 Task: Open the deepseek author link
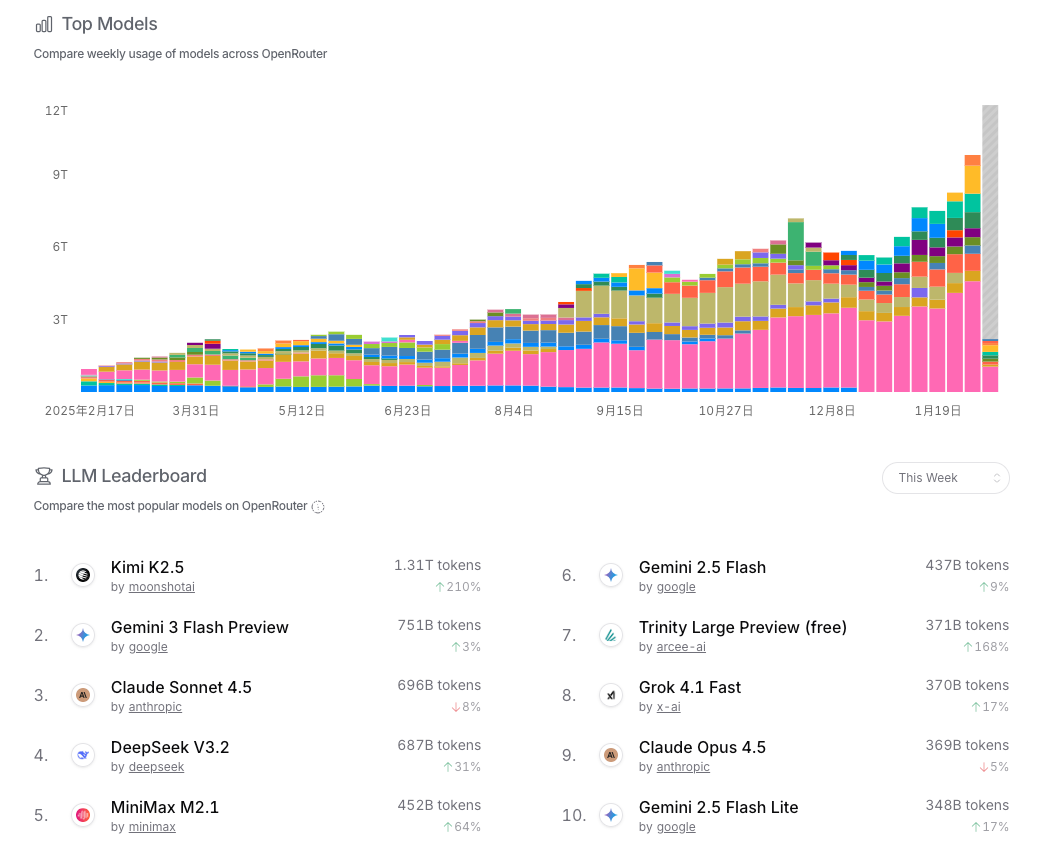156,767
